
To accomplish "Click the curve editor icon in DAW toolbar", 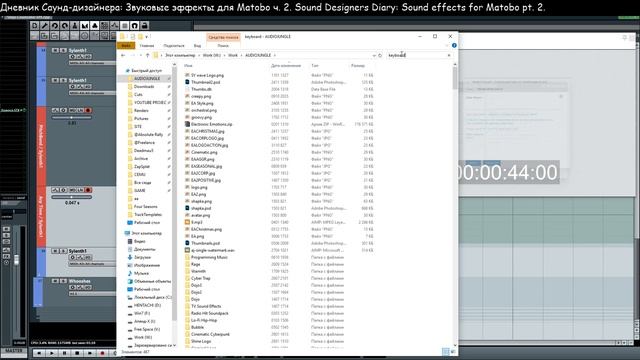I will click(x=115, y=26).
